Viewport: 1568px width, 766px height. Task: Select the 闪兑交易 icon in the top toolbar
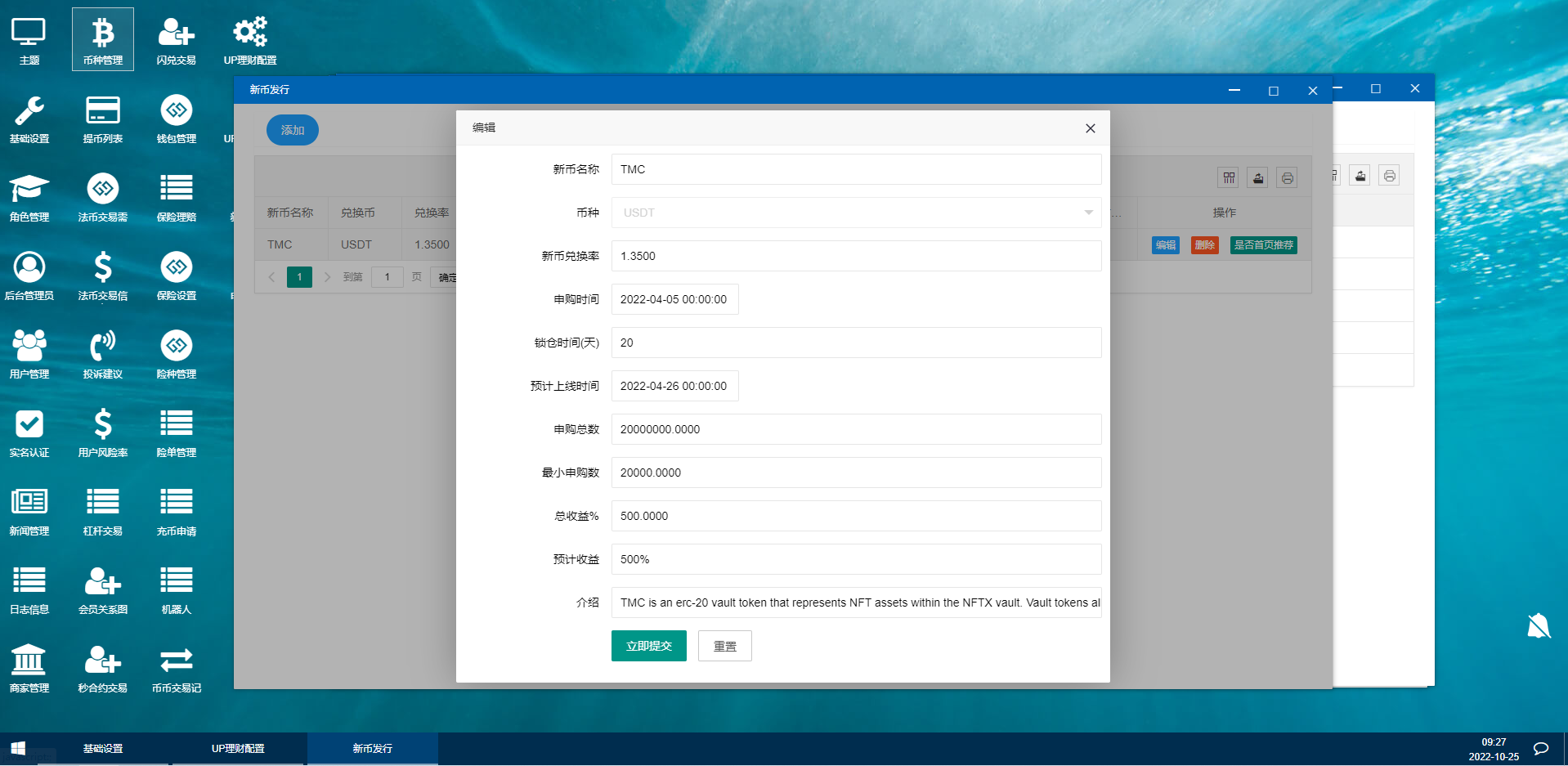[176, 38]
